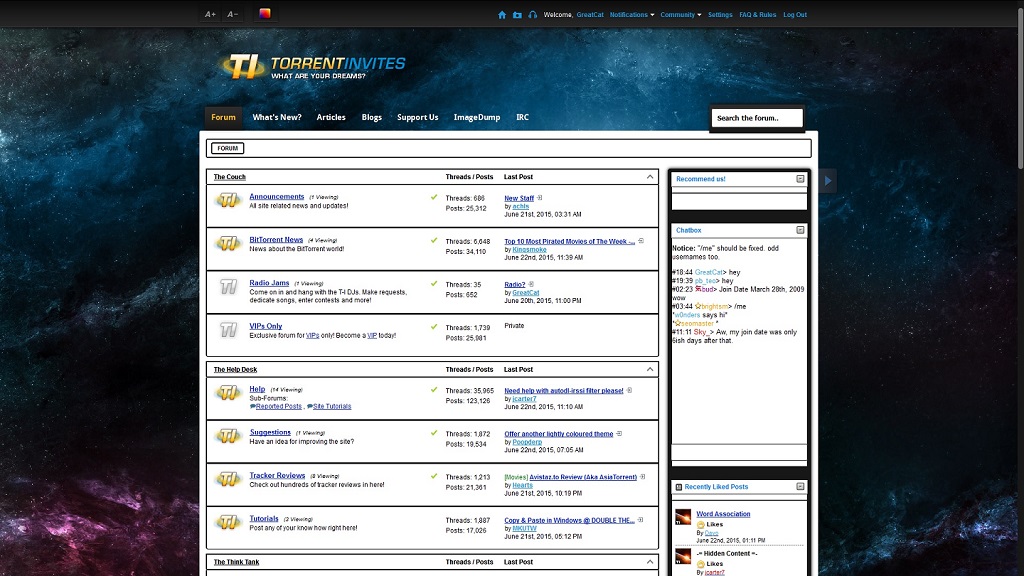This screenshot has height=576, width=1024.
Task: Go to last post icon beside Top 10 Most Pirated
Action: (x=641, y=241)
